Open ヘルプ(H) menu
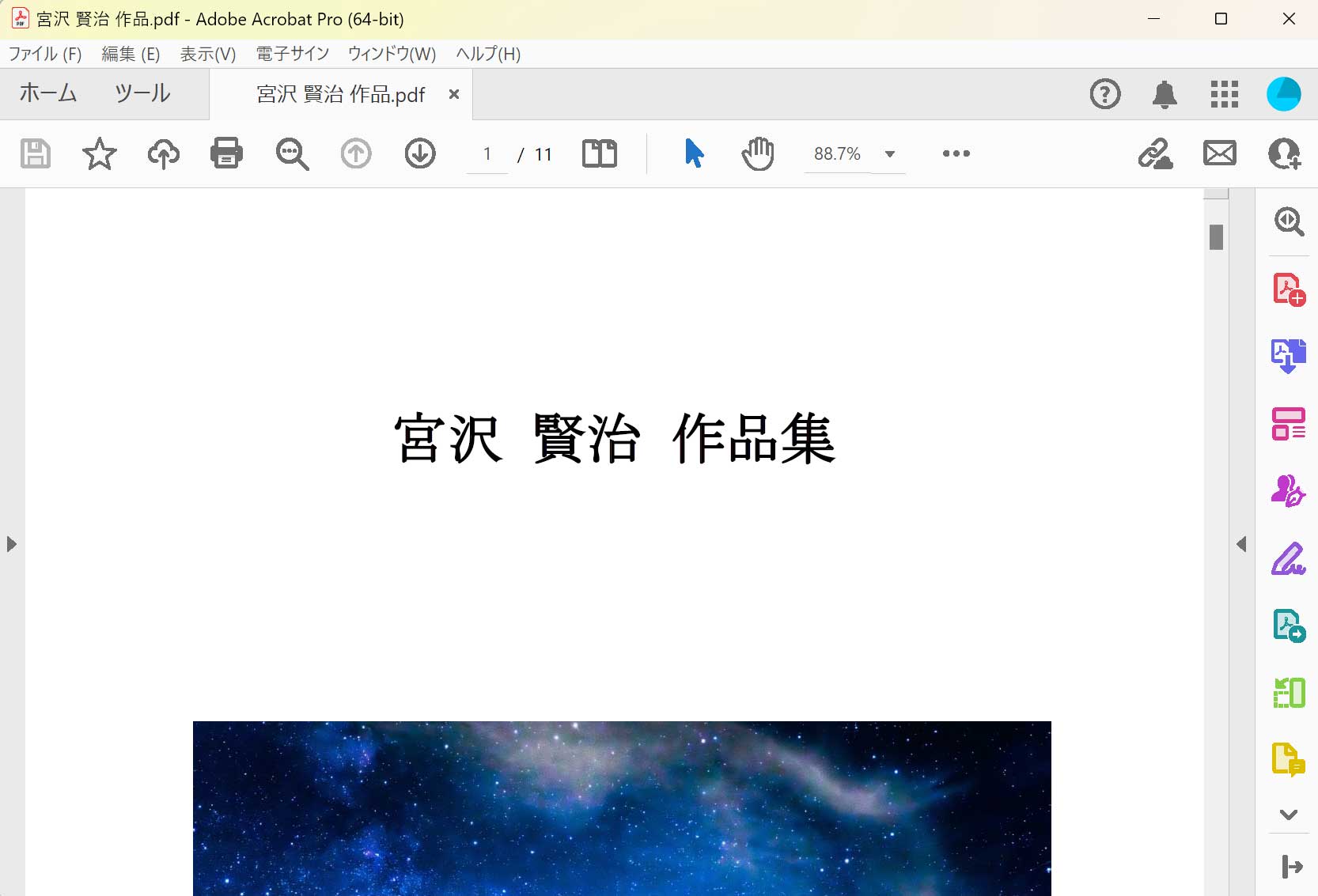This screenshot has width=1318, height=896. point(488,54)
